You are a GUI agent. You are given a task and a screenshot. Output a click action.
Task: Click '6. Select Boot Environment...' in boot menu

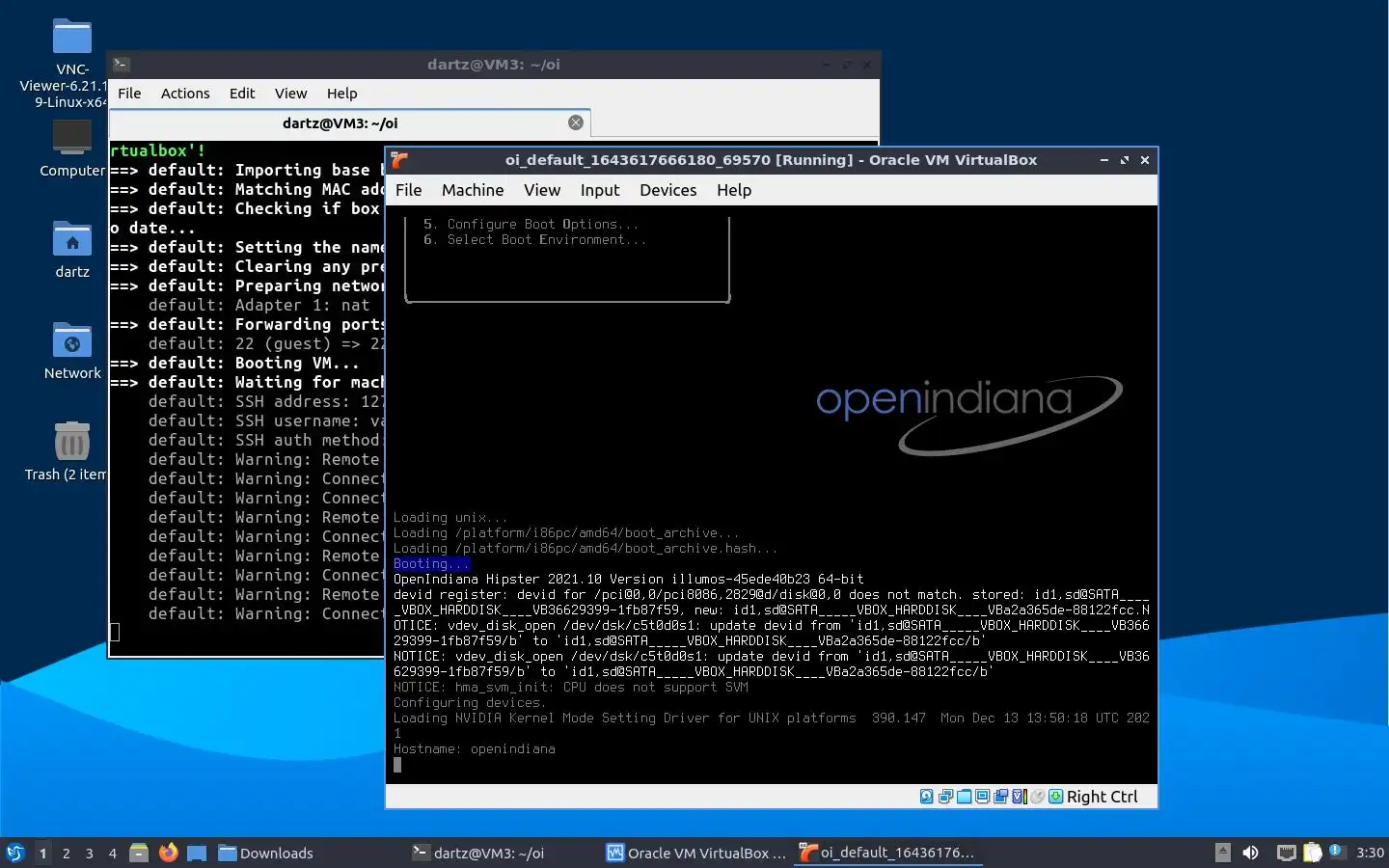[x=534, y=239]
